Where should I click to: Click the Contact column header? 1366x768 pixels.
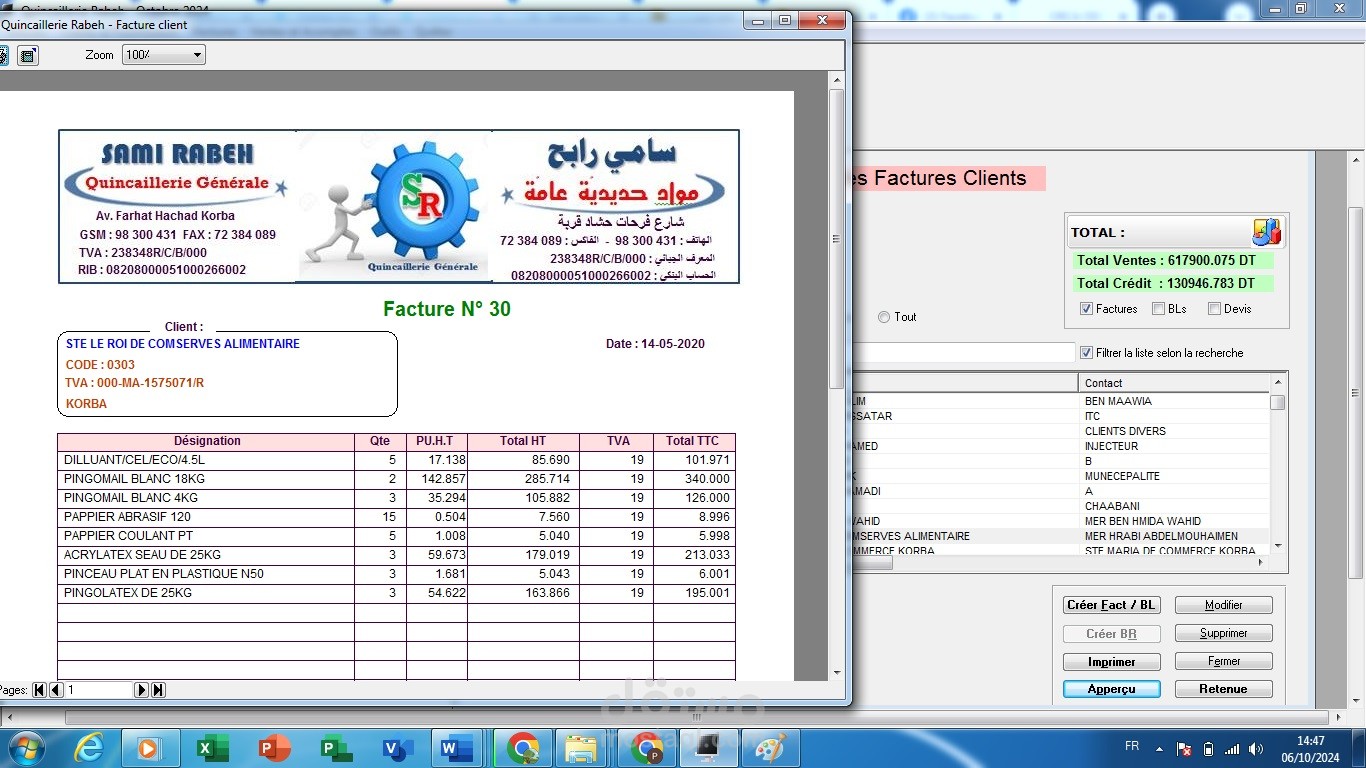[1174, 383]
